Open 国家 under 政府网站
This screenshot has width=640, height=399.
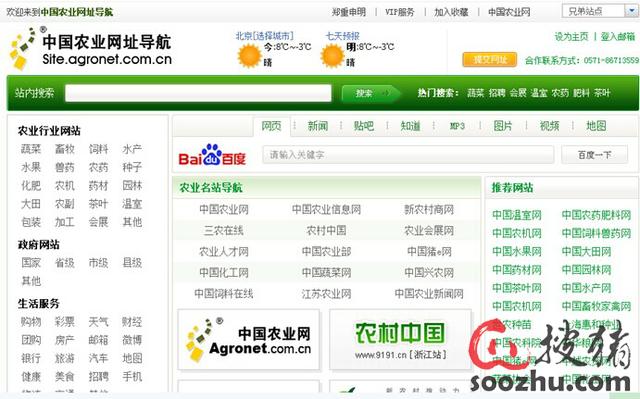(31, 263)
